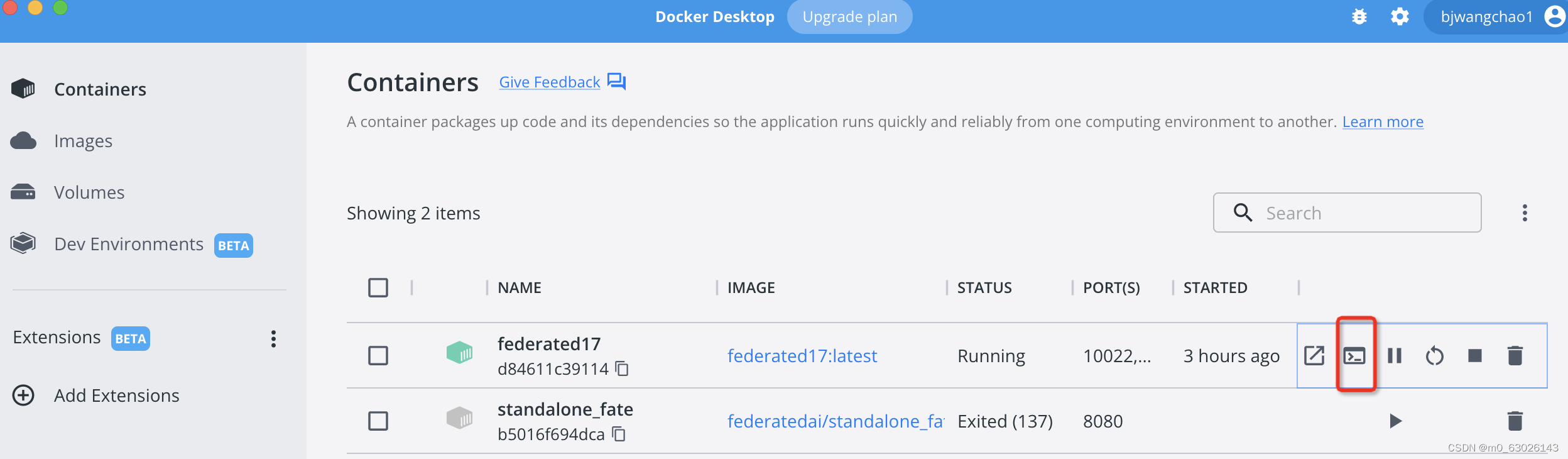Open the federated17 container name
1568x459 pixels.
click(549, 344)
